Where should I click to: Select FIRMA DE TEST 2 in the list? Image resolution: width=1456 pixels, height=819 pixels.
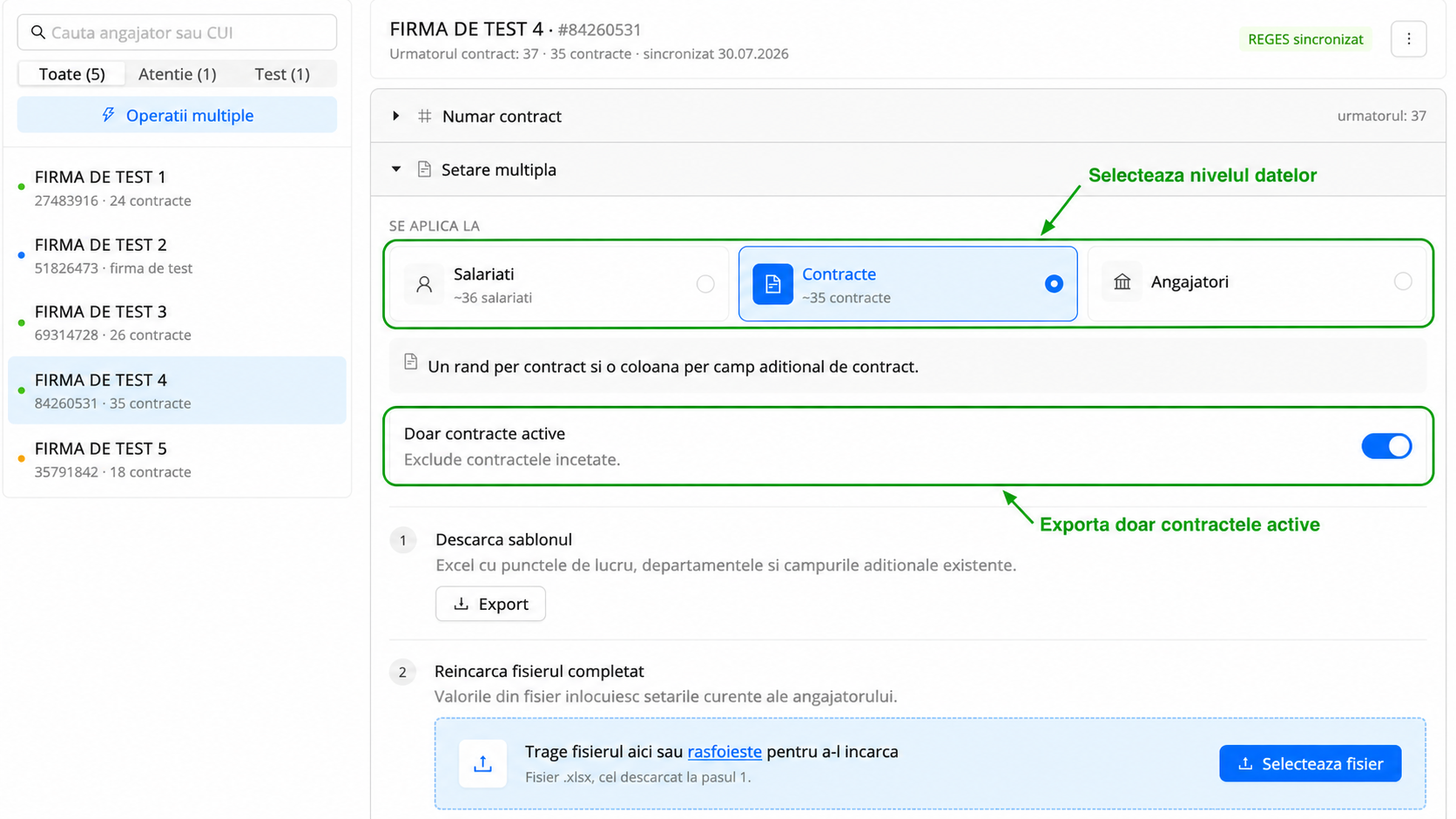(177, 255)
